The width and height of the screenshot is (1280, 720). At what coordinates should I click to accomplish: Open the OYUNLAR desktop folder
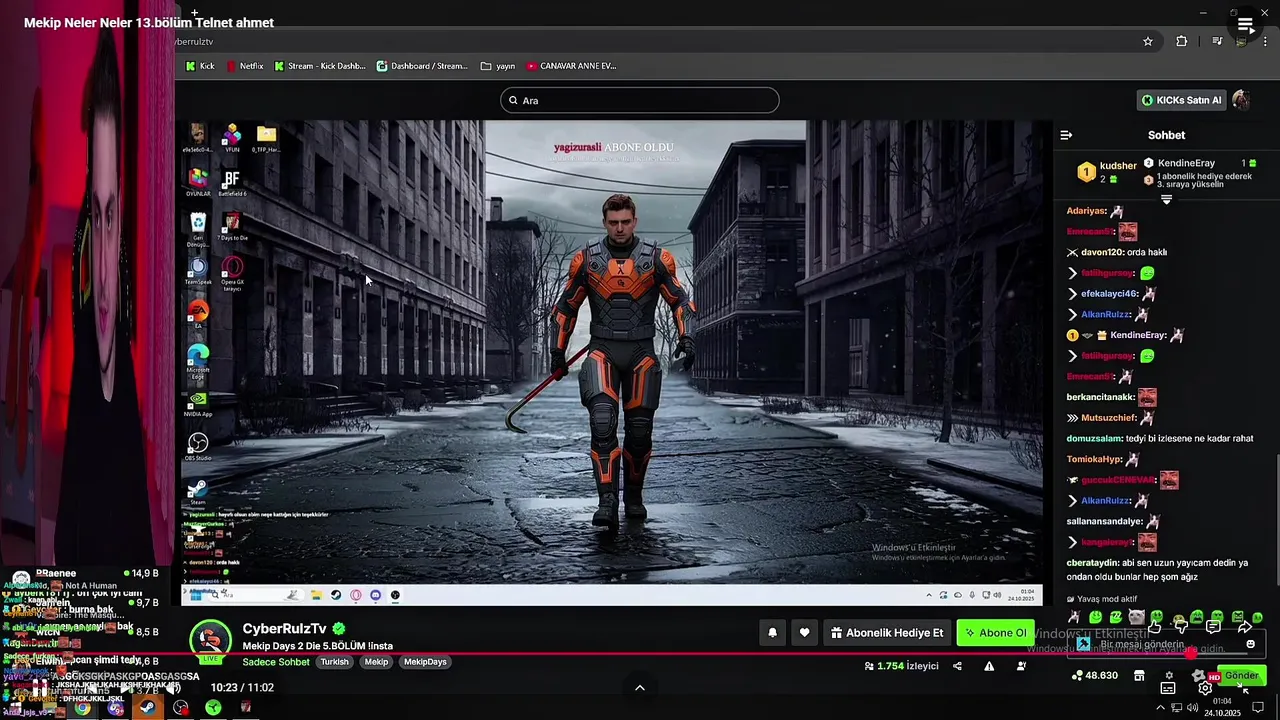[x=198, y=181]
